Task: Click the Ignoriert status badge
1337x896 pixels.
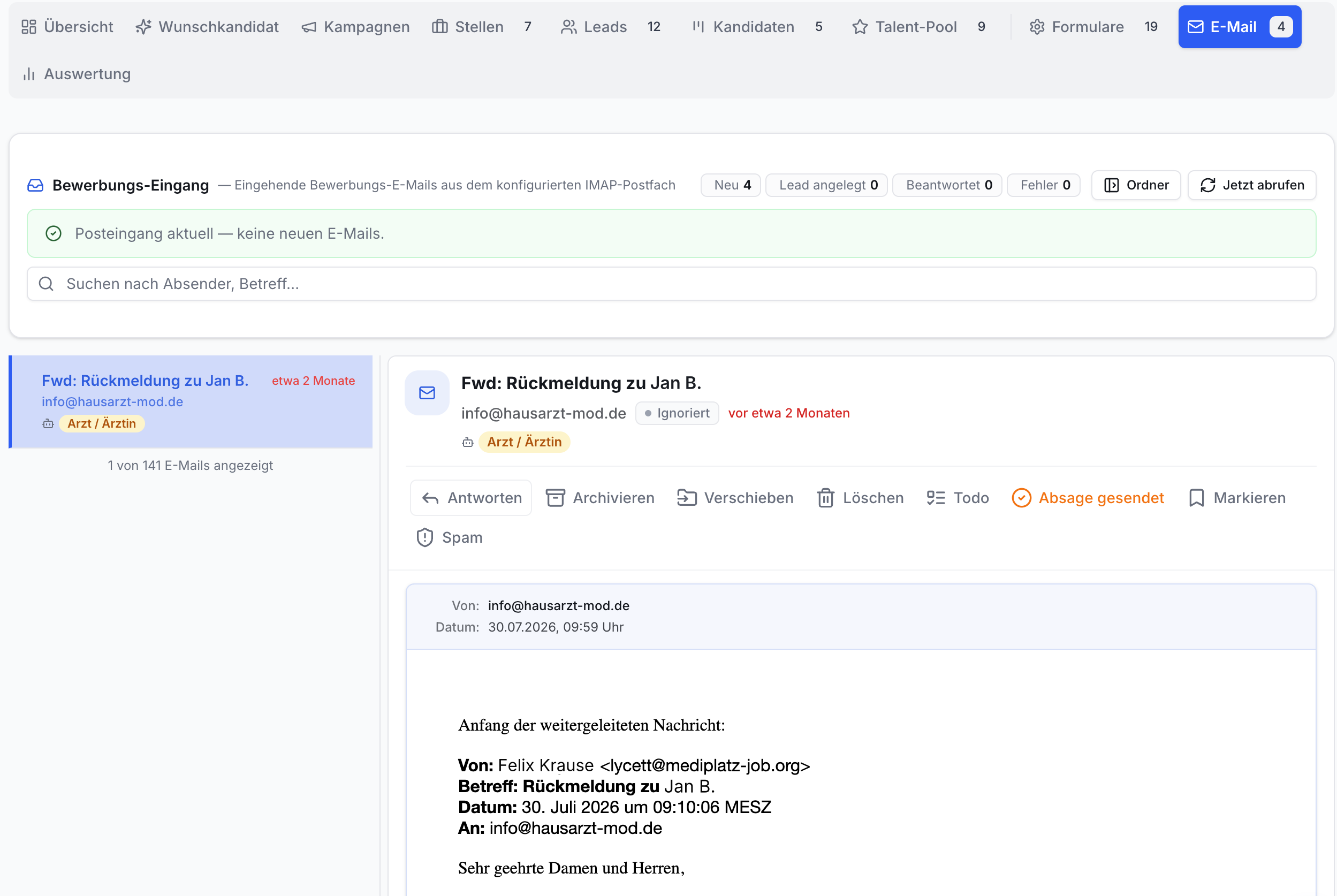Action: pyautogui.click(x=677, y=413)
